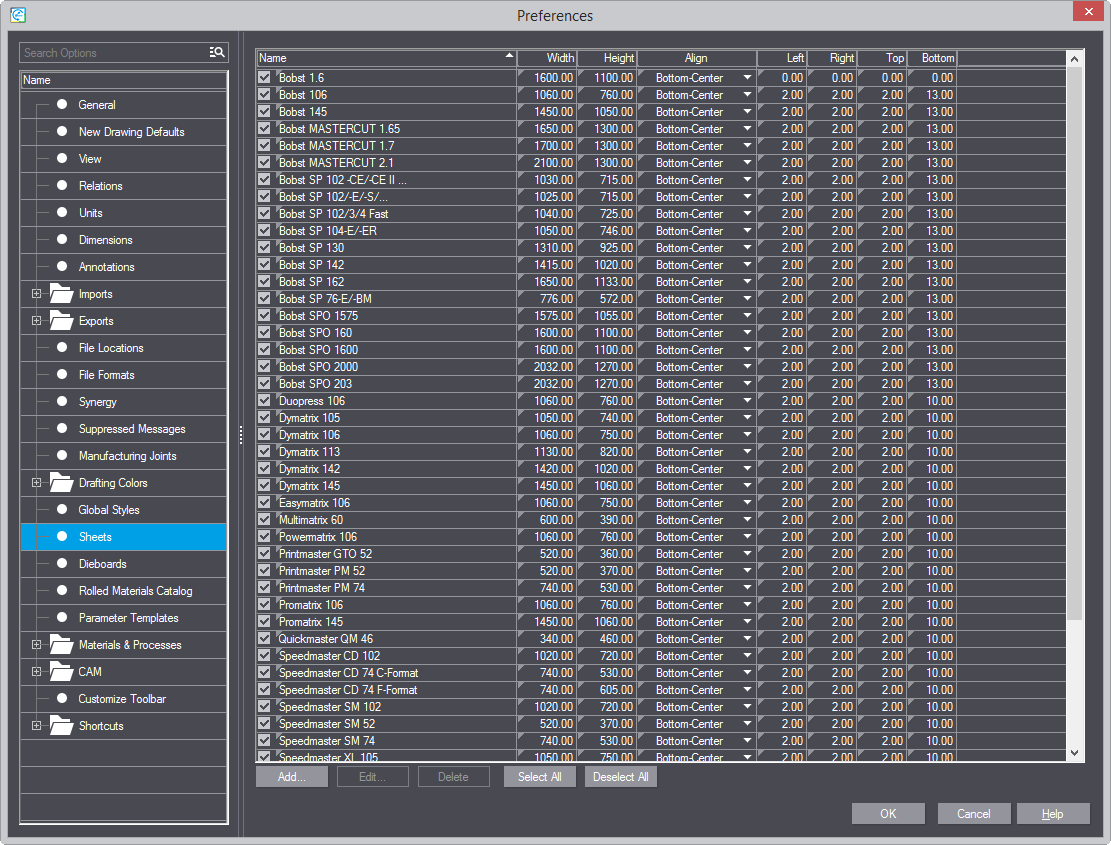Click the Bottom column header

click(x=932, y=58)
